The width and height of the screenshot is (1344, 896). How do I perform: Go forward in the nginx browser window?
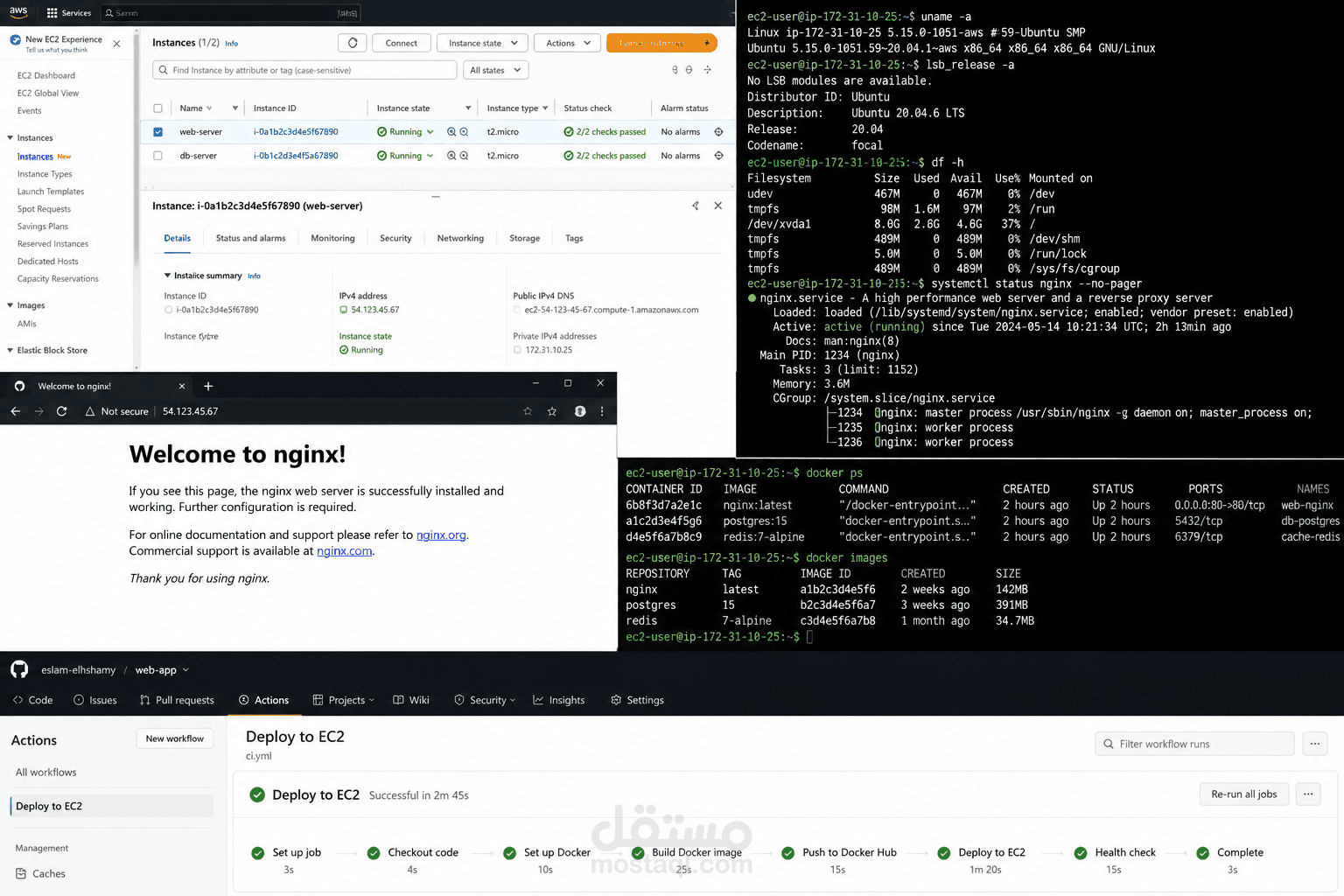38,411
